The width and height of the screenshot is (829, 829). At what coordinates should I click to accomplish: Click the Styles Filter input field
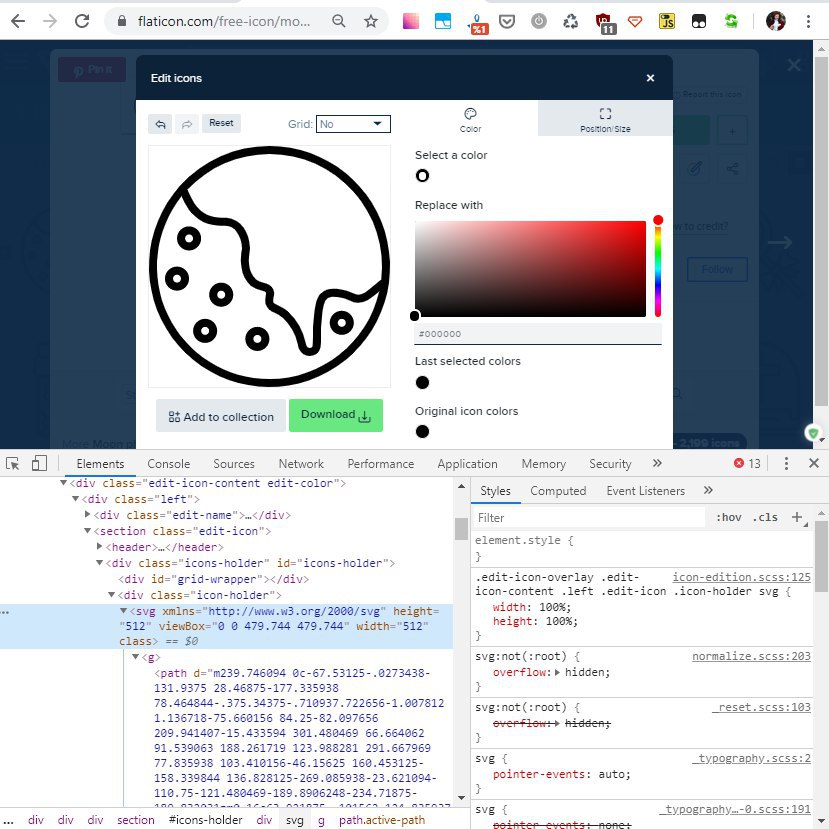(x=588, y=518)
